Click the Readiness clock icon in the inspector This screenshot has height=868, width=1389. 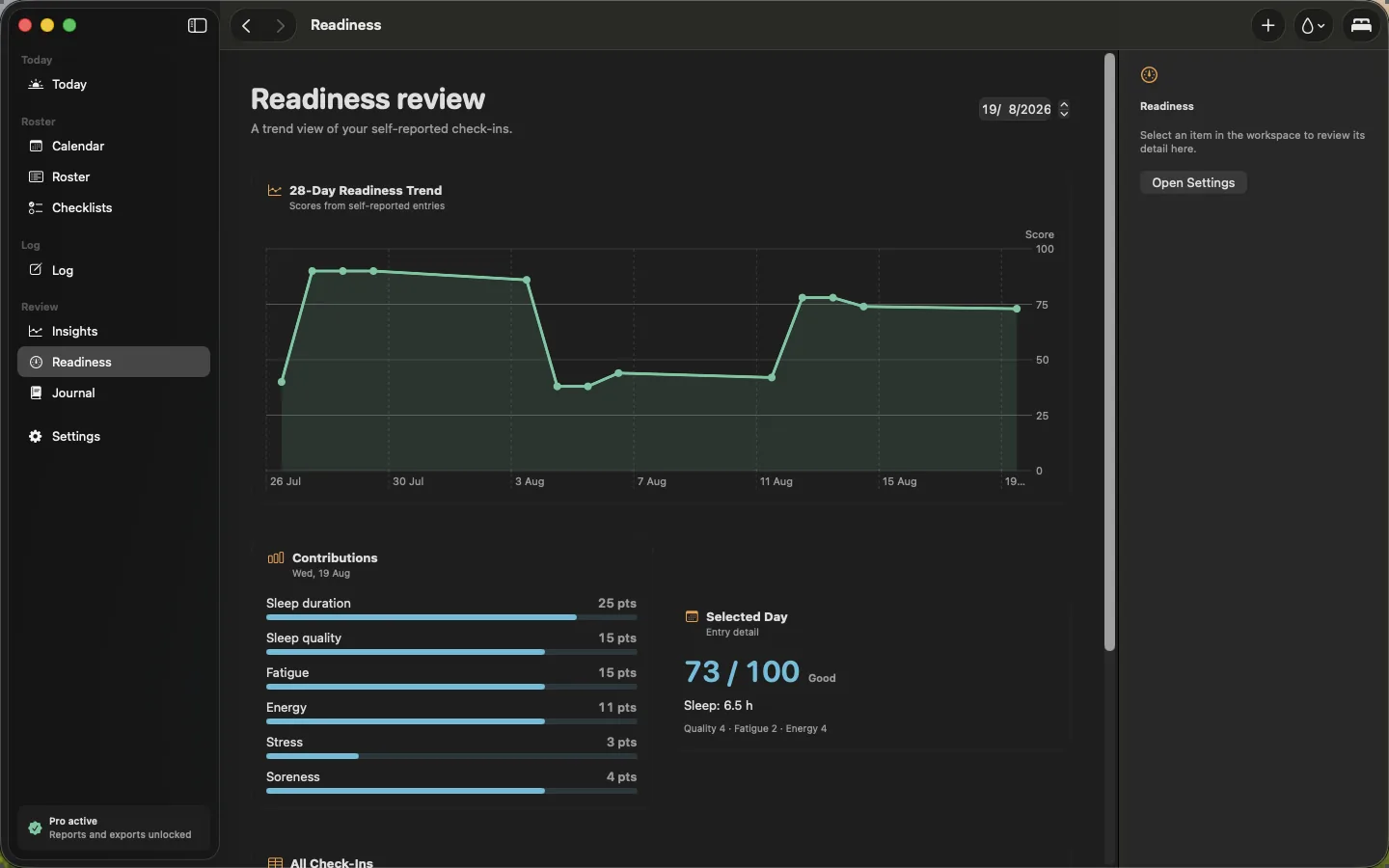[x=1150, y=75]
